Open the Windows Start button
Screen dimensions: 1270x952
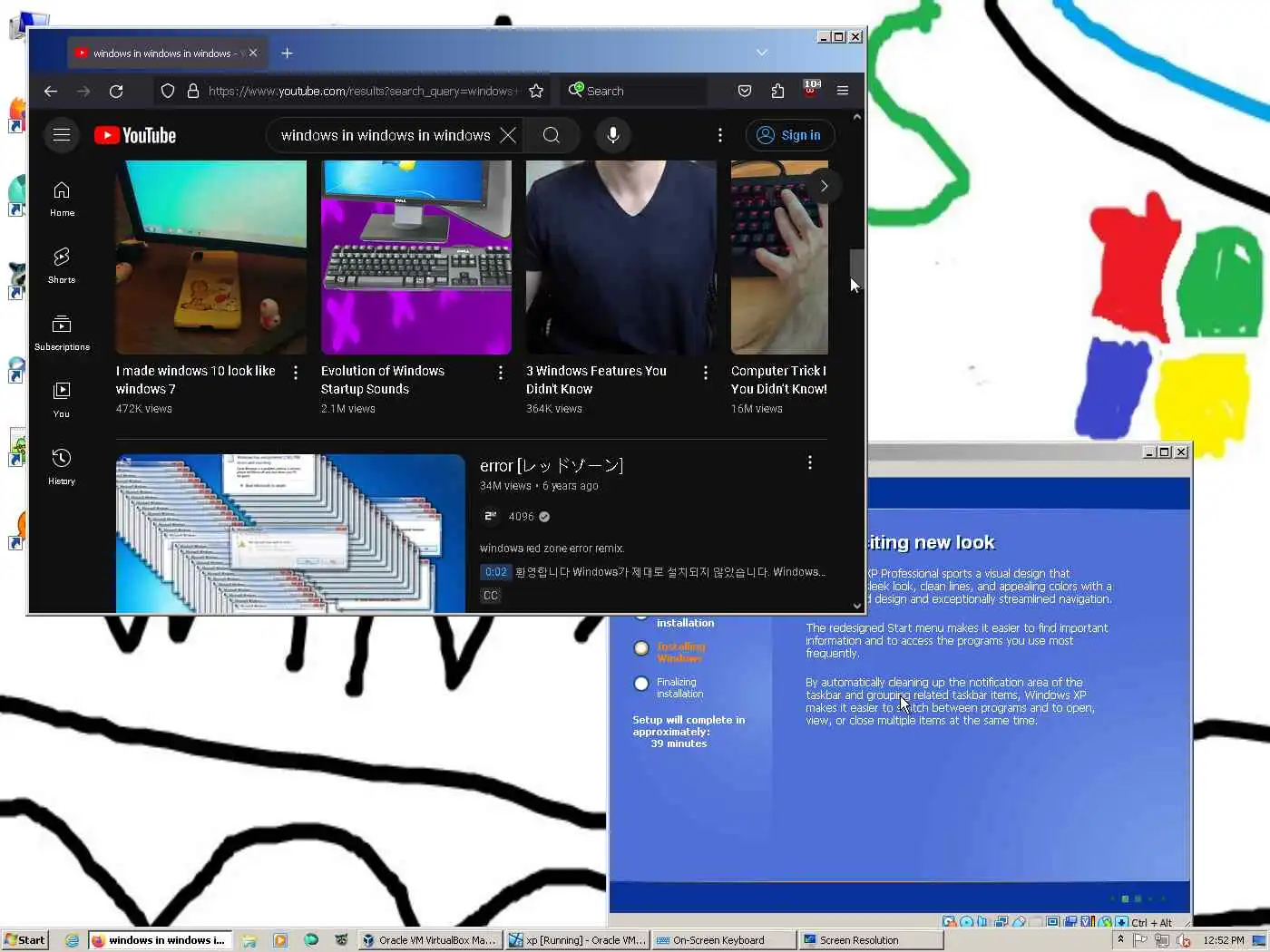[24, 940]
